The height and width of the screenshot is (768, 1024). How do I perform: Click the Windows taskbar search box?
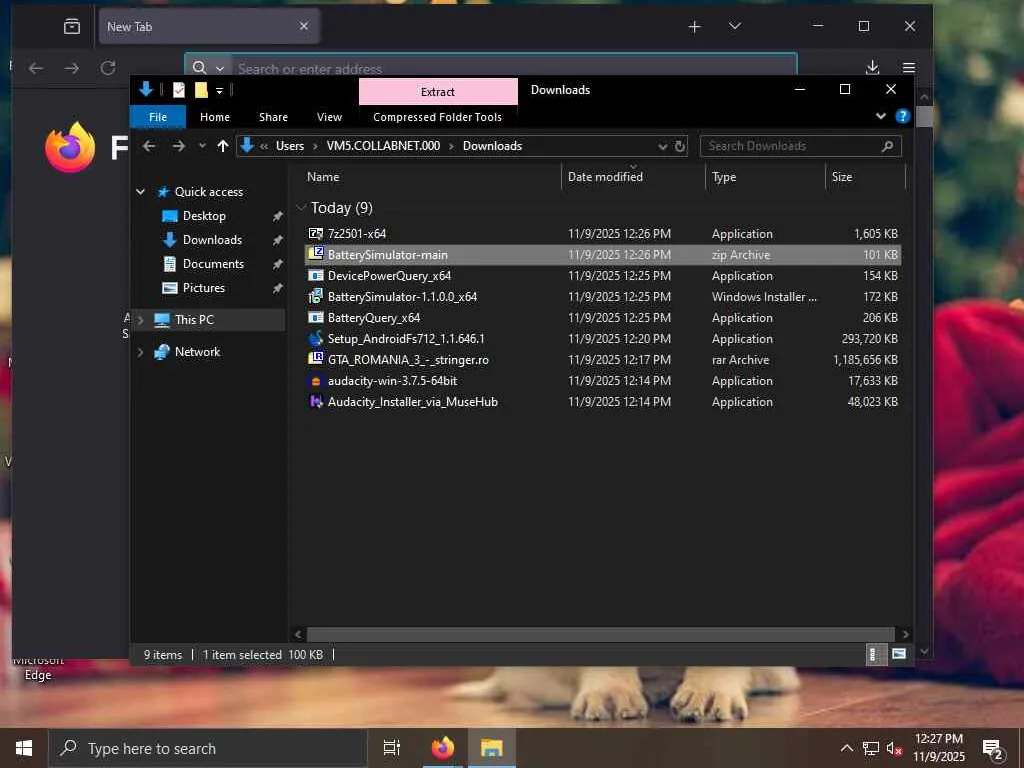point(208,748)
